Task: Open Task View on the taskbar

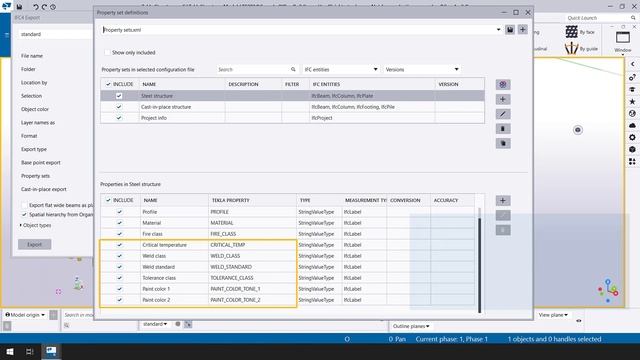Action: [x=30, y=351]
